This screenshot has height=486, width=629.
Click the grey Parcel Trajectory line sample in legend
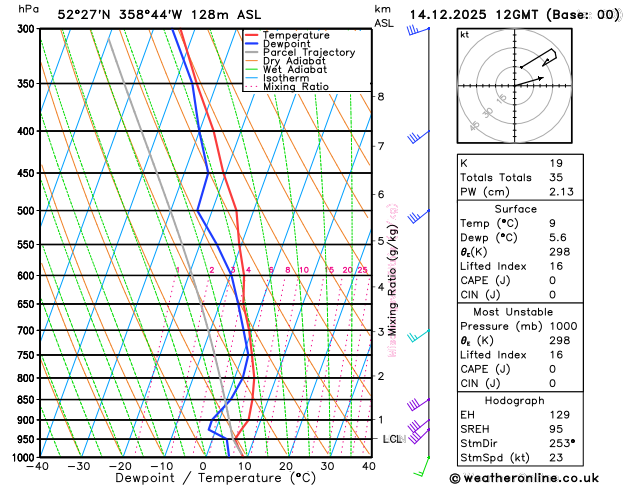[x=252, y=52]
